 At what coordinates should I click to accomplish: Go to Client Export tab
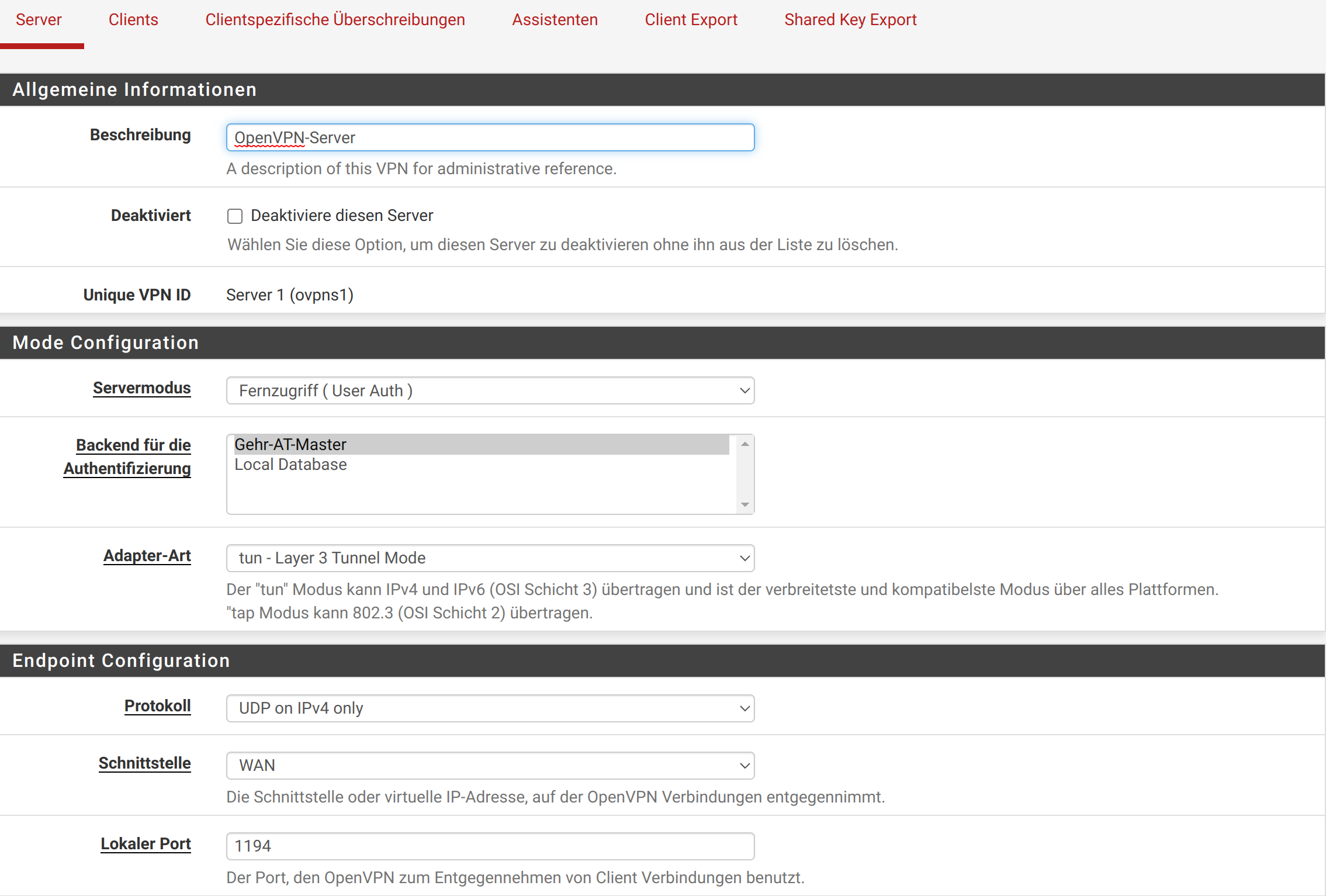691,20
